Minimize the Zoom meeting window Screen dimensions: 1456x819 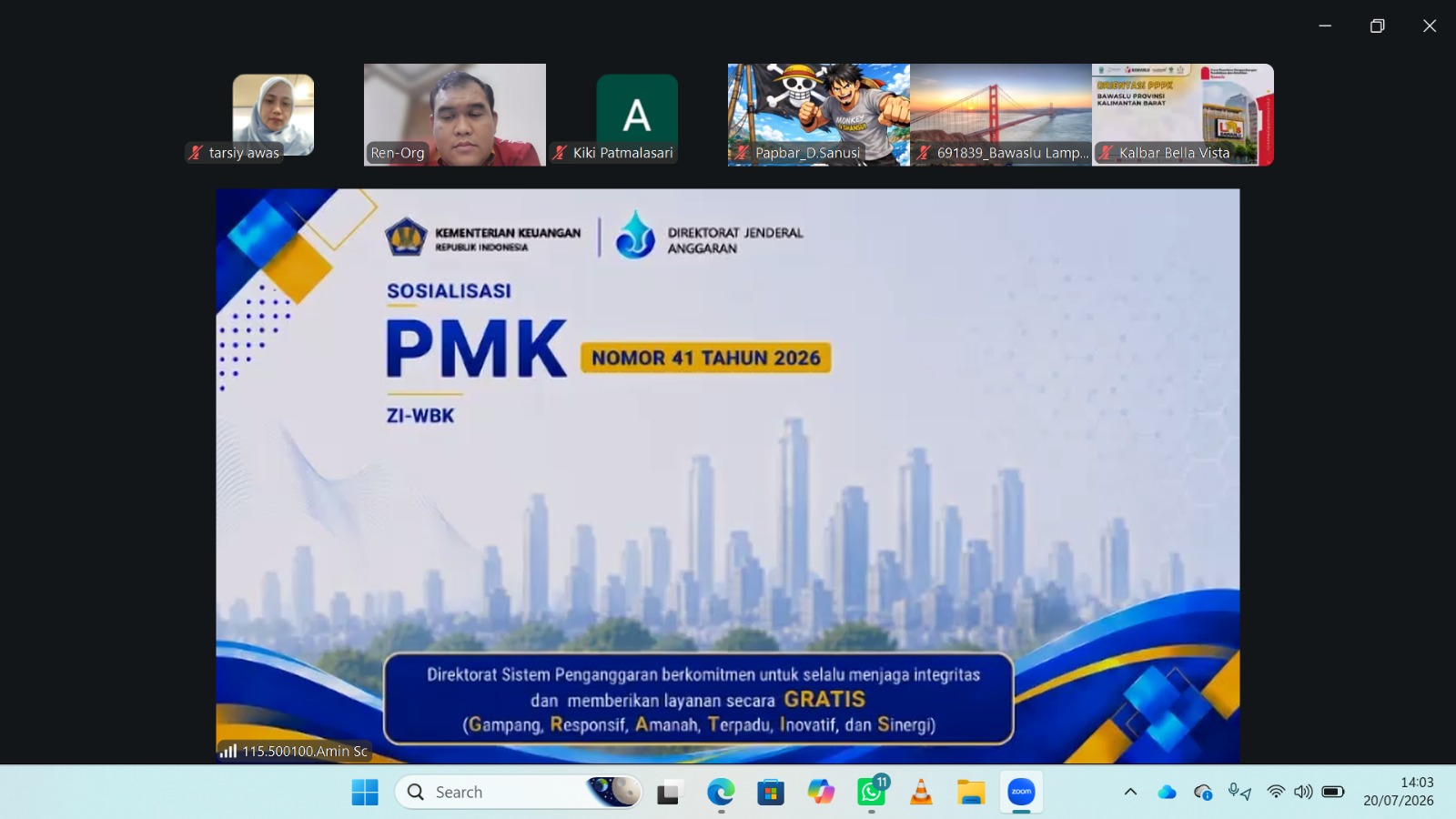pyautogui.click(x=1325, y=25)
